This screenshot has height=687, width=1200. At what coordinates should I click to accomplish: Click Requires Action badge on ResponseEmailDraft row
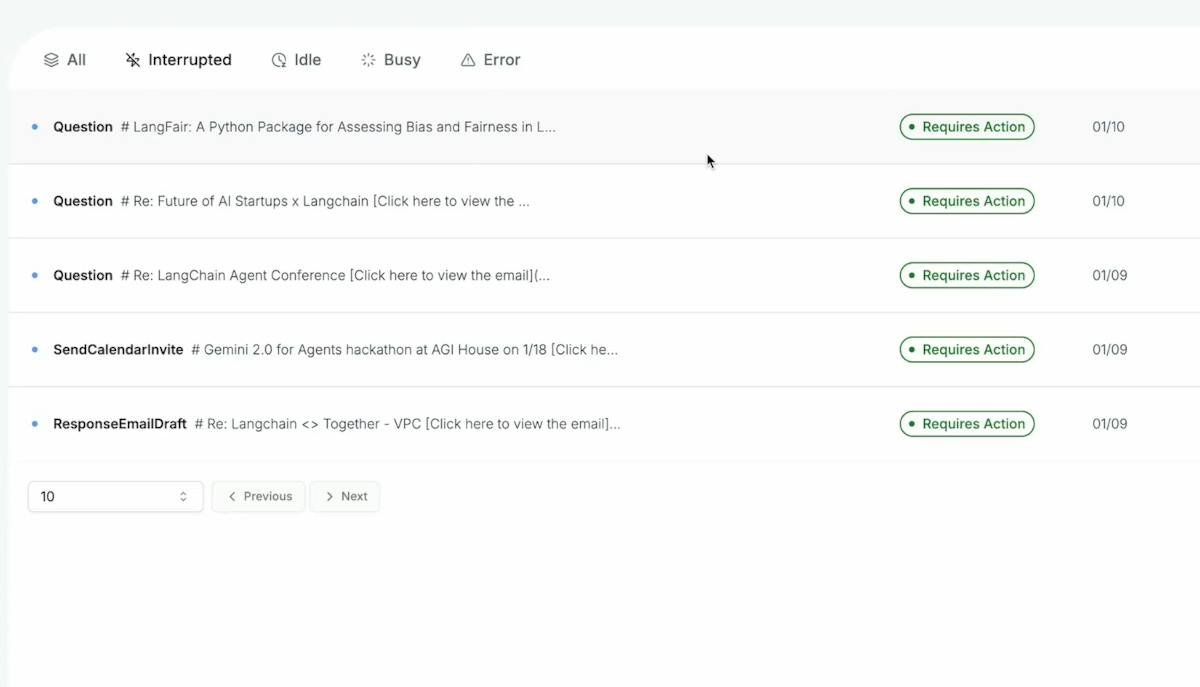[x=967, y=423]
